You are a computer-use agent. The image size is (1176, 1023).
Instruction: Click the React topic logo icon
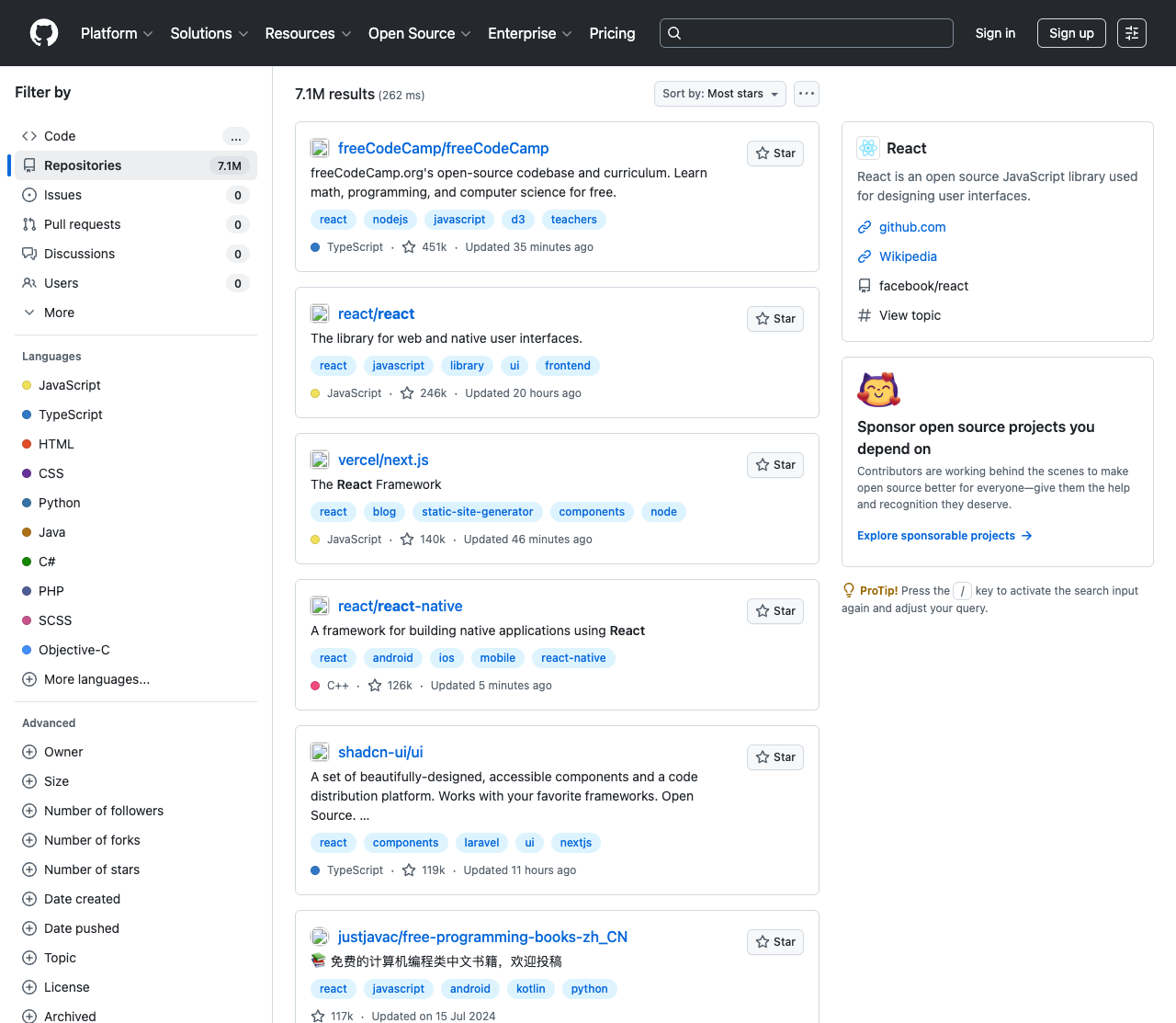tap(868, 148)
